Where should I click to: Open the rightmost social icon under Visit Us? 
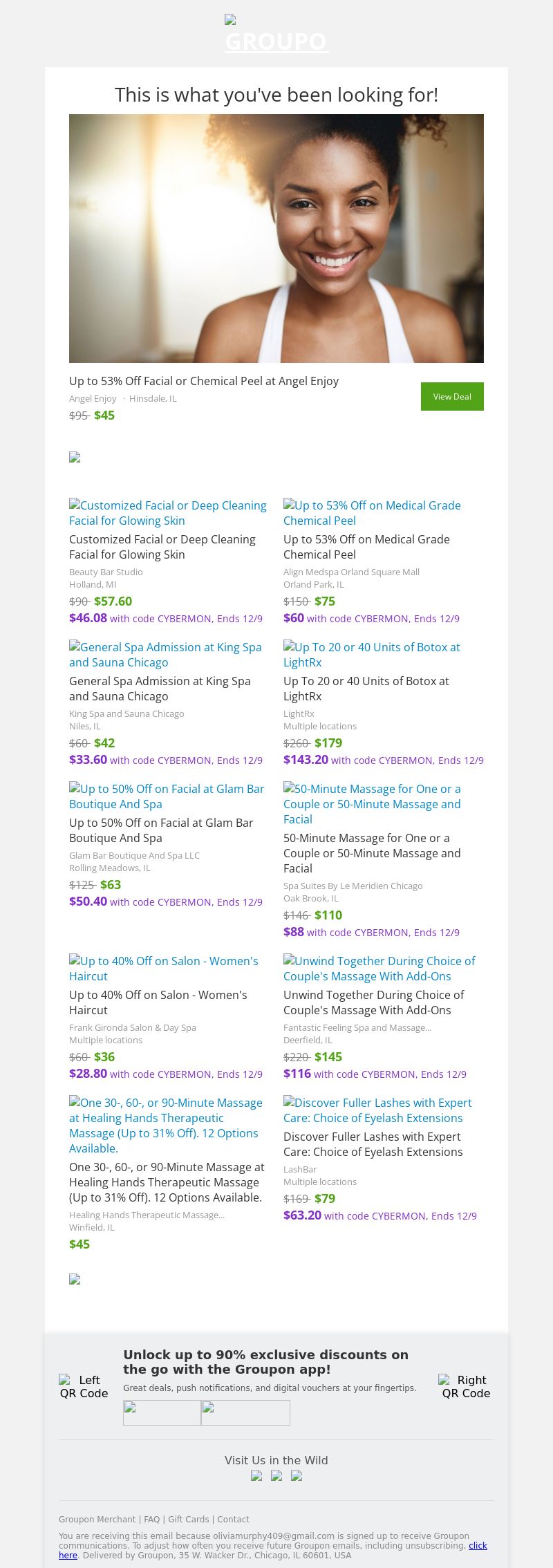pyautogui.click(x=297, y=1475)
